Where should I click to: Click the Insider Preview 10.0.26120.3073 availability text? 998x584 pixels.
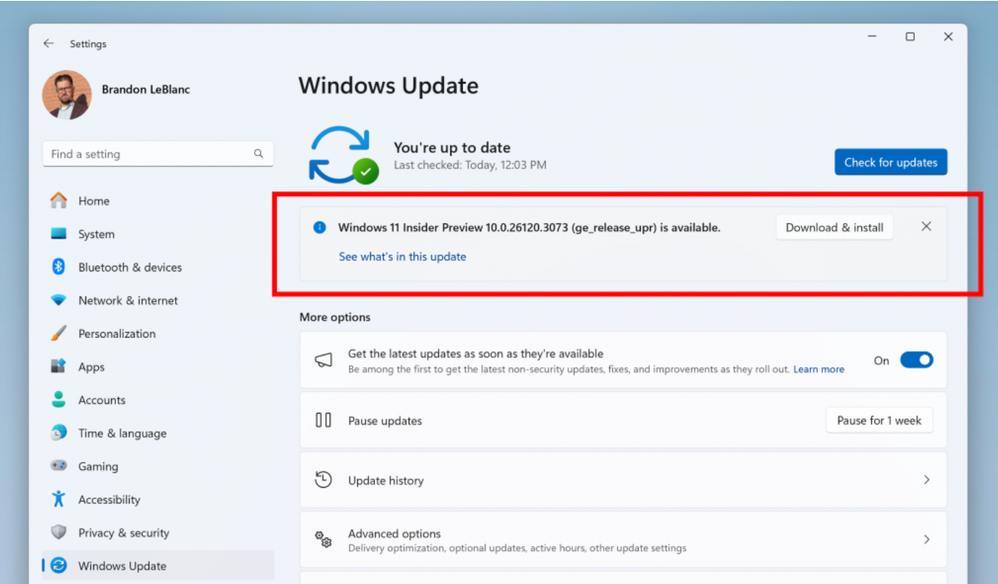tap(529, 227)
